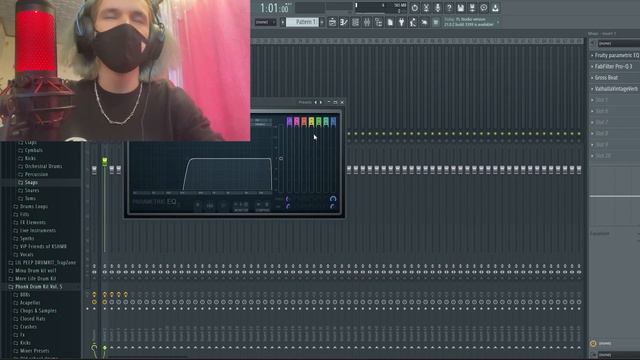Click the arrow icon next to tempo tapper
The width and height of the screenshot is (640, 360).
click(x=424, y=22)
